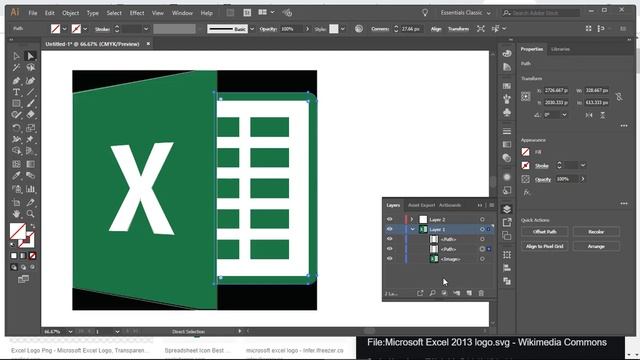
Task: Click target circle of Layer 2
Action: [x=482, y=220]
